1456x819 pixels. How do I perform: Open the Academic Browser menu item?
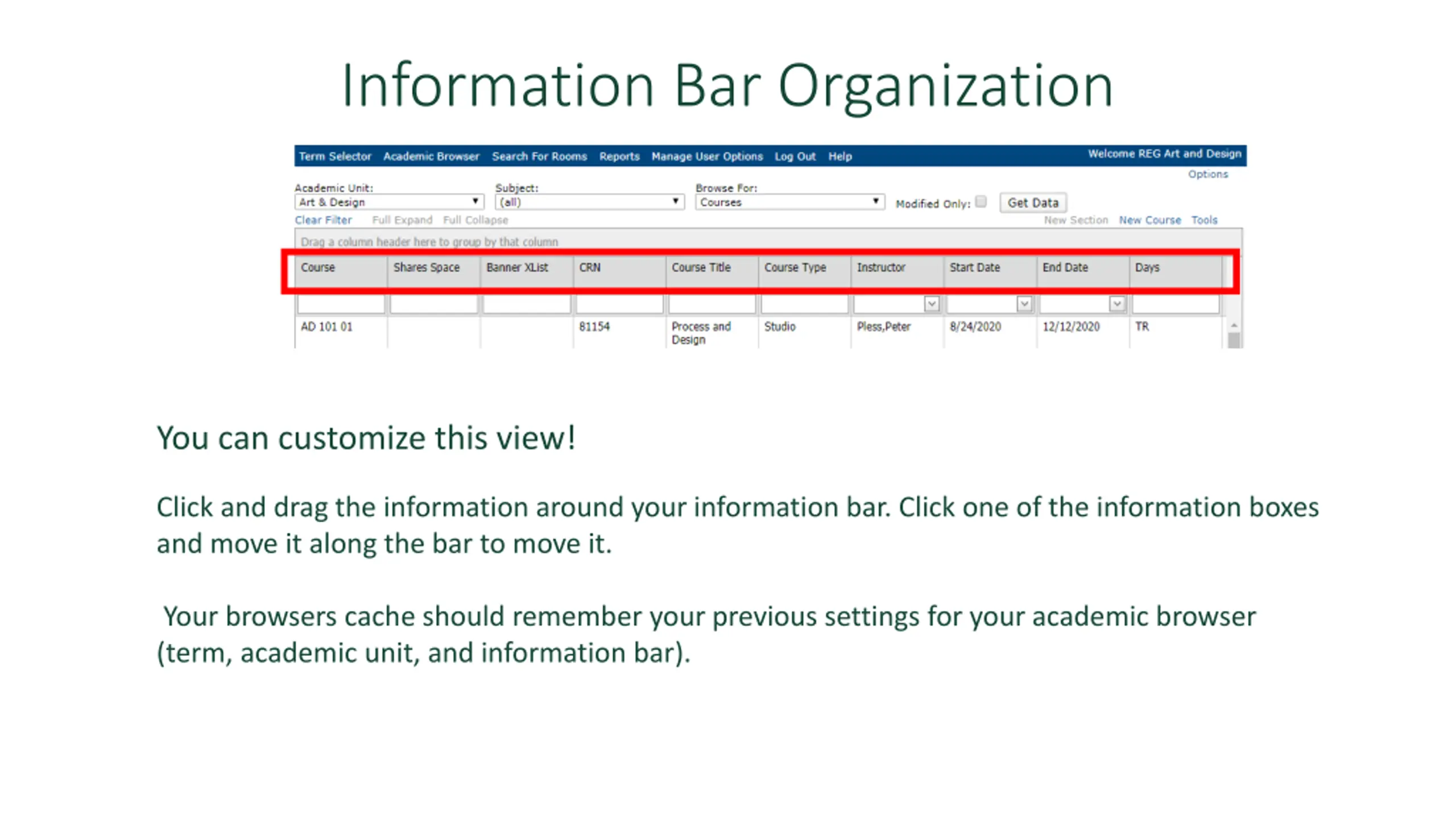pos(431,156)
